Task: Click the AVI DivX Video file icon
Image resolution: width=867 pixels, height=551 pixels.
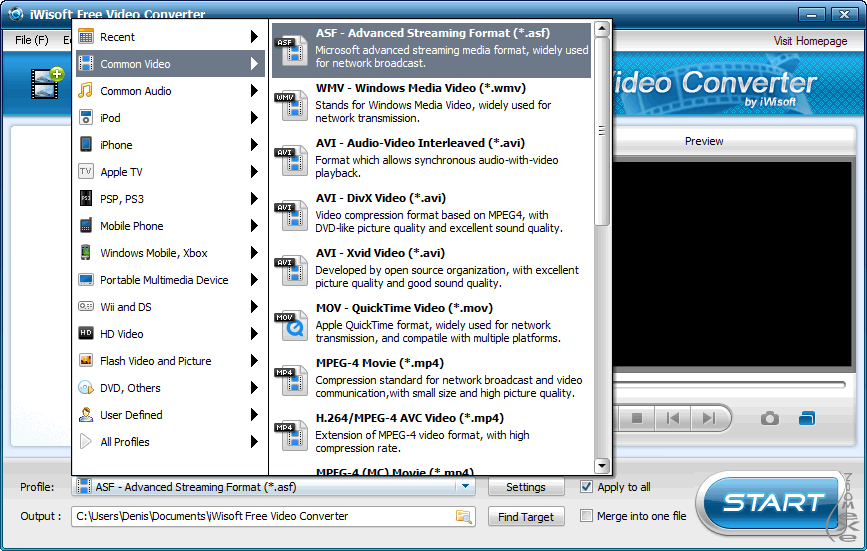Action: 291,215
